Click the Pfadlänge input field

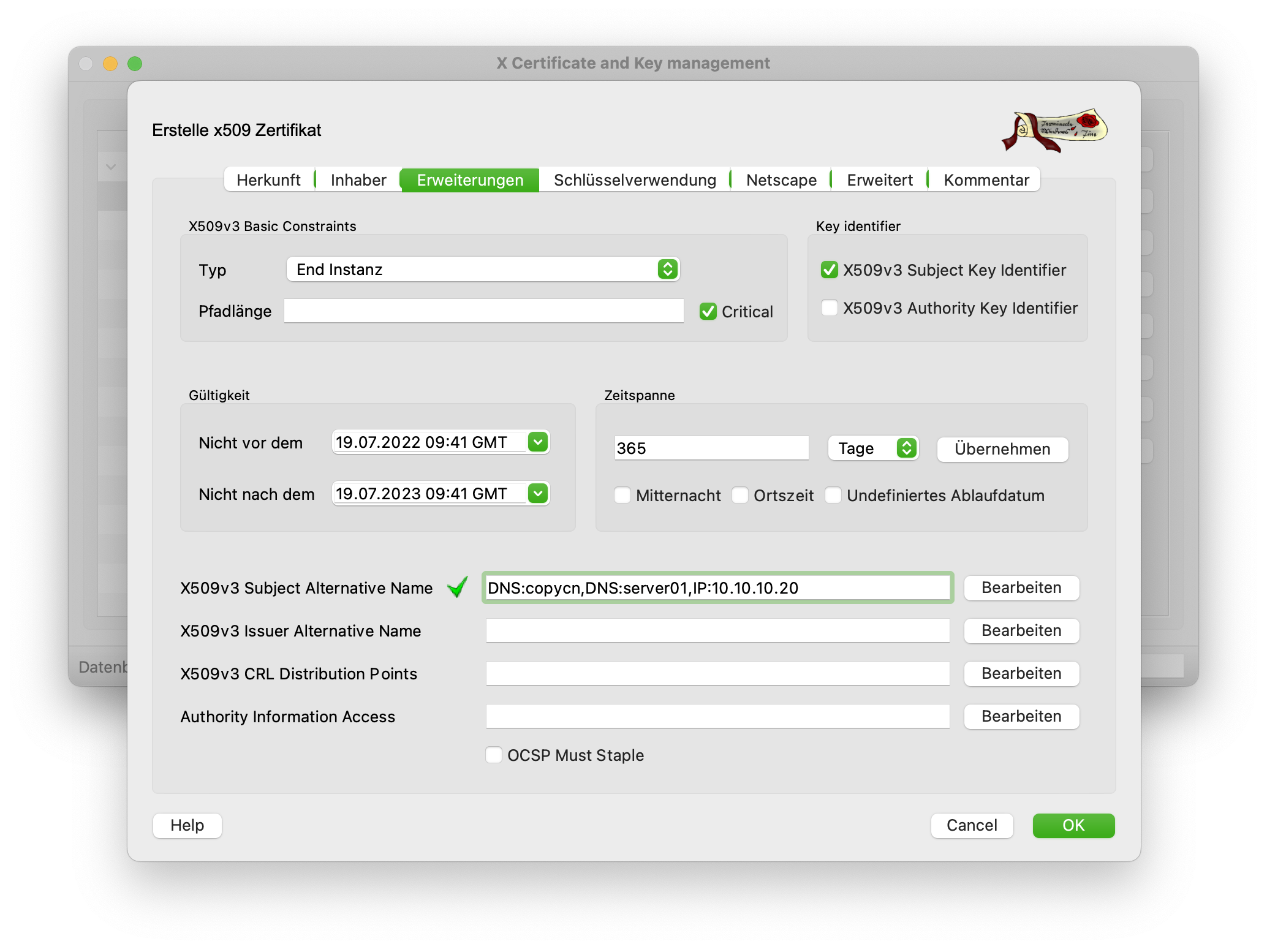(x=483, y=311)
